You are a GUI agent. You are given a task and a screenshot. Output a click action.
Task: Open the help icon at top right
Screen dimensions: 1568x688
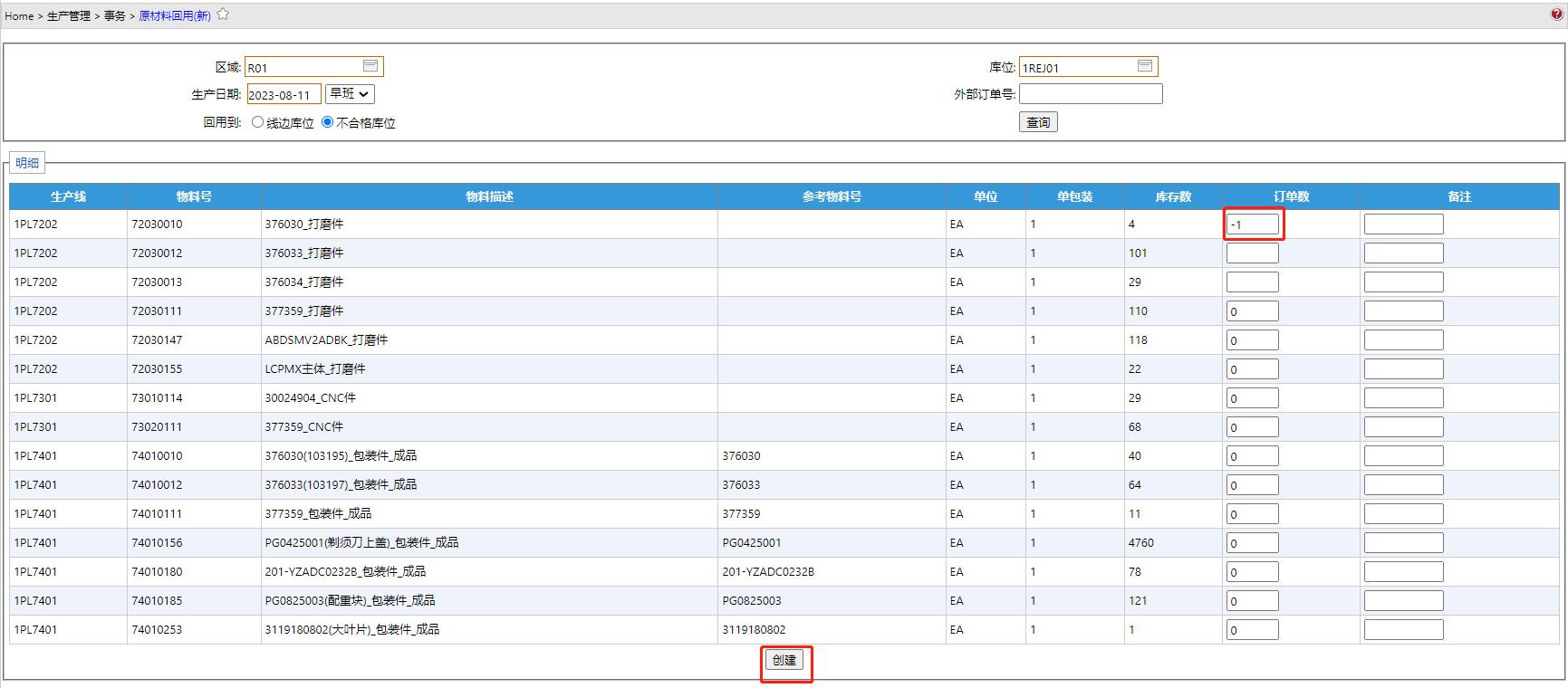coord(1557,14)
